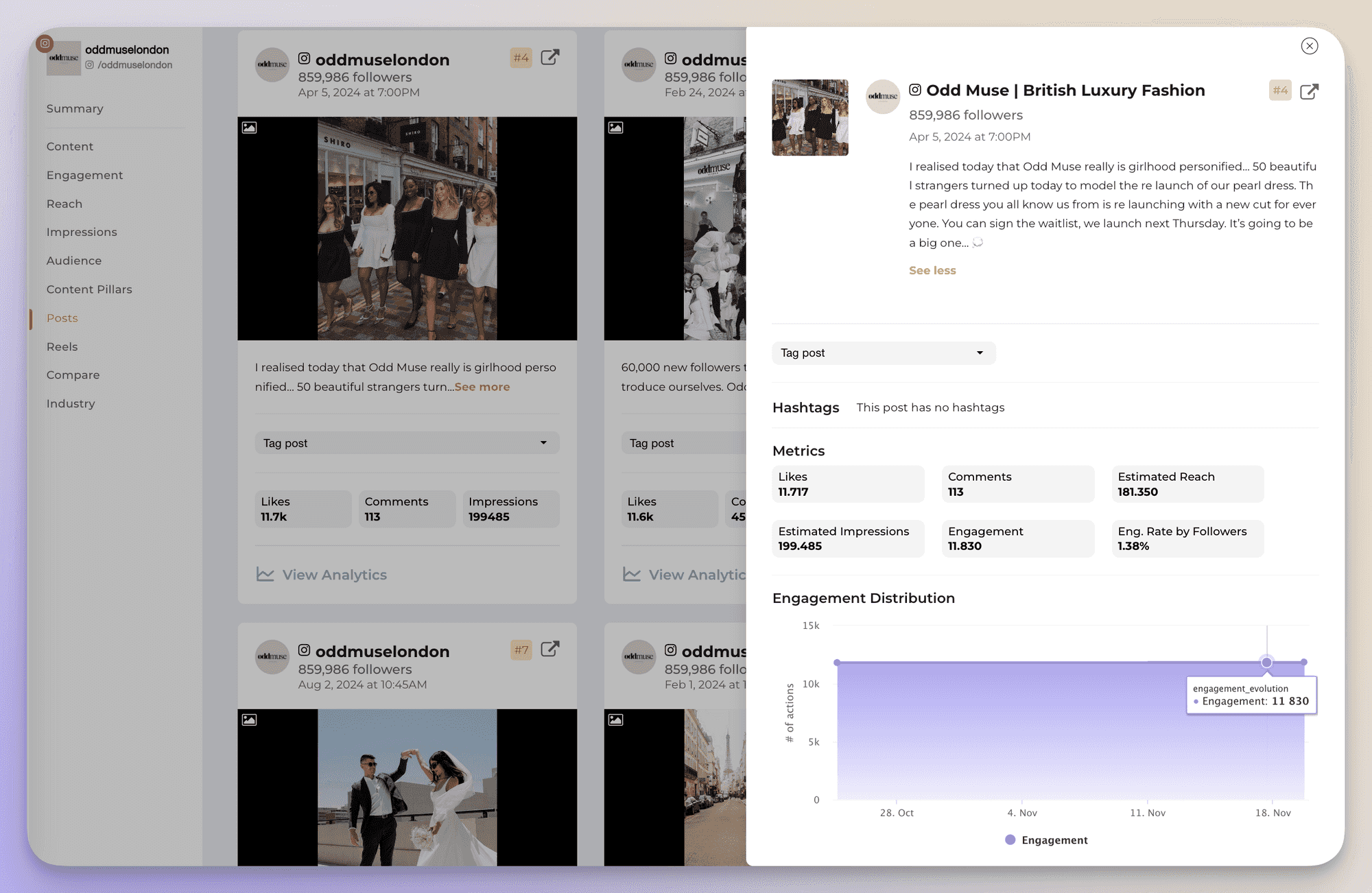Viewport: 1372px width, 893px height.
Task: Click #4 badge on Apr 5 post card
Action: click(521, 58)
